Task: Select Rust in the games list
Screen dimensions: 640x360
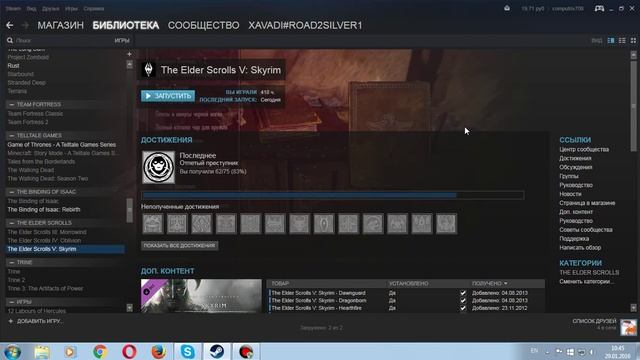Action: [13, 65]
